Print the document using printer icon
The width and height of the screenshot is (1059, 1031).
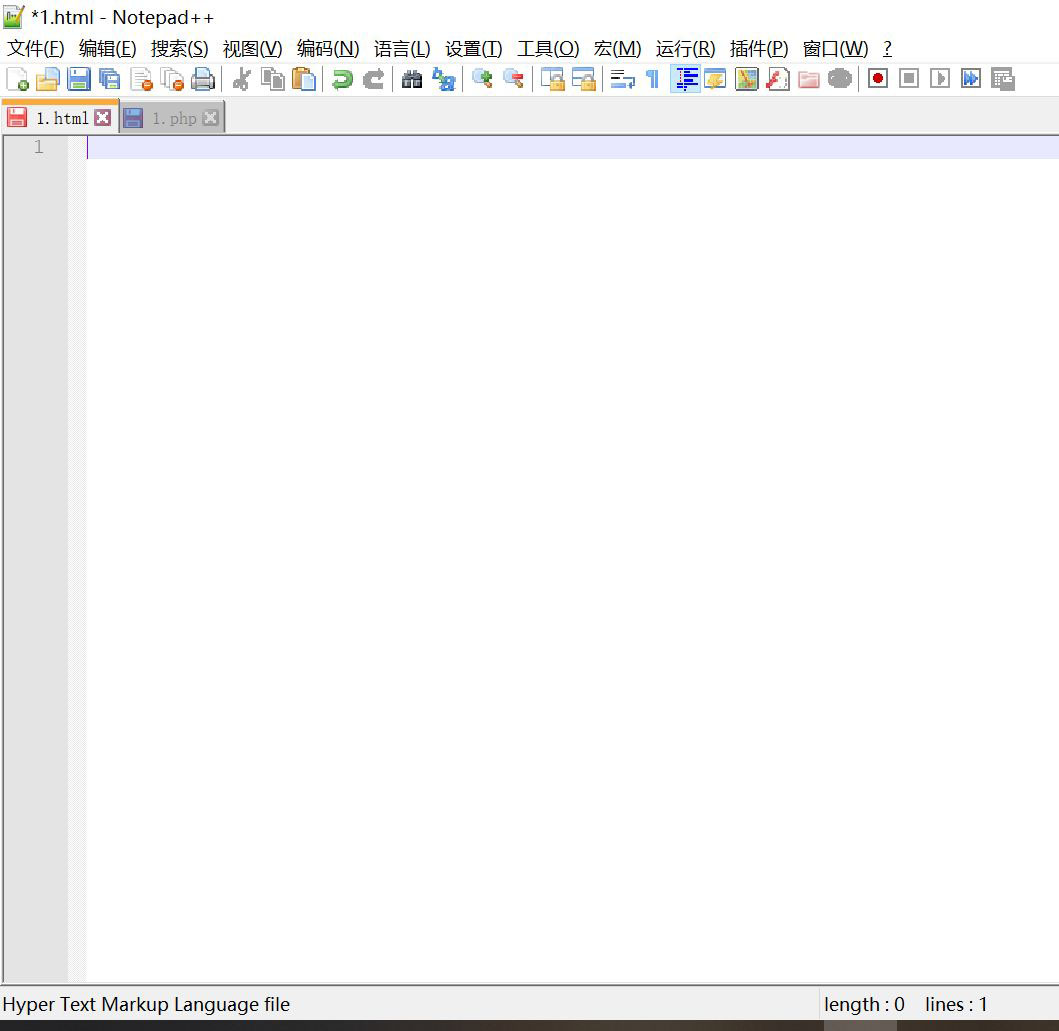pos(203,80)
